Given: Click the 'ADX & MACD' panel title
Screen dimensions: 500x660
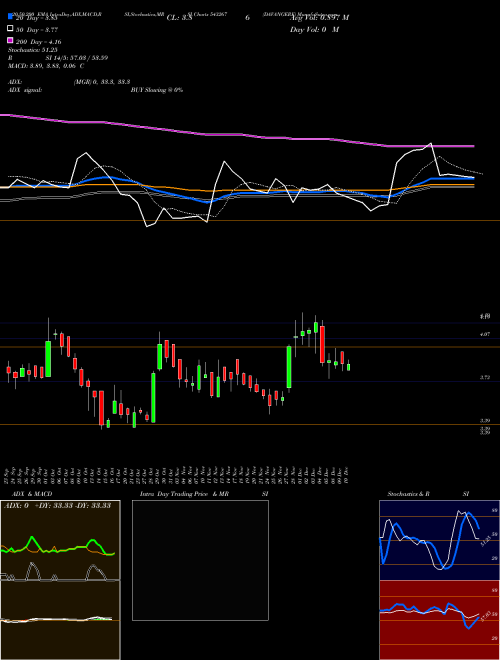Looking at the screenshot, I should [x=32, y=494].
